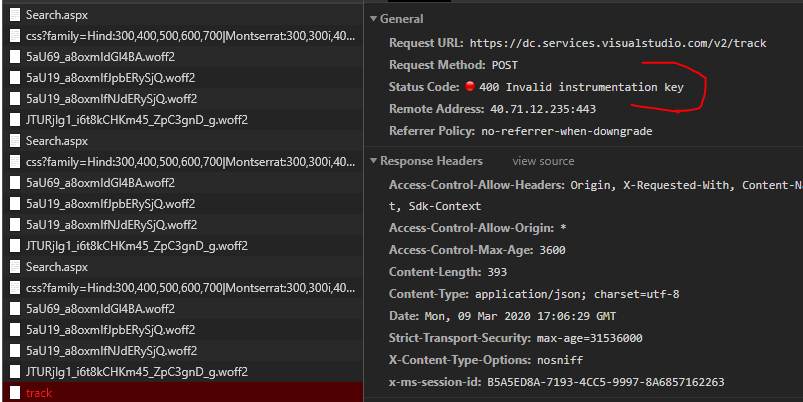Select the first JTURjIg1_i6t8kCHKm45 woff2 request
Screen dimensions: 803x402
183,120
